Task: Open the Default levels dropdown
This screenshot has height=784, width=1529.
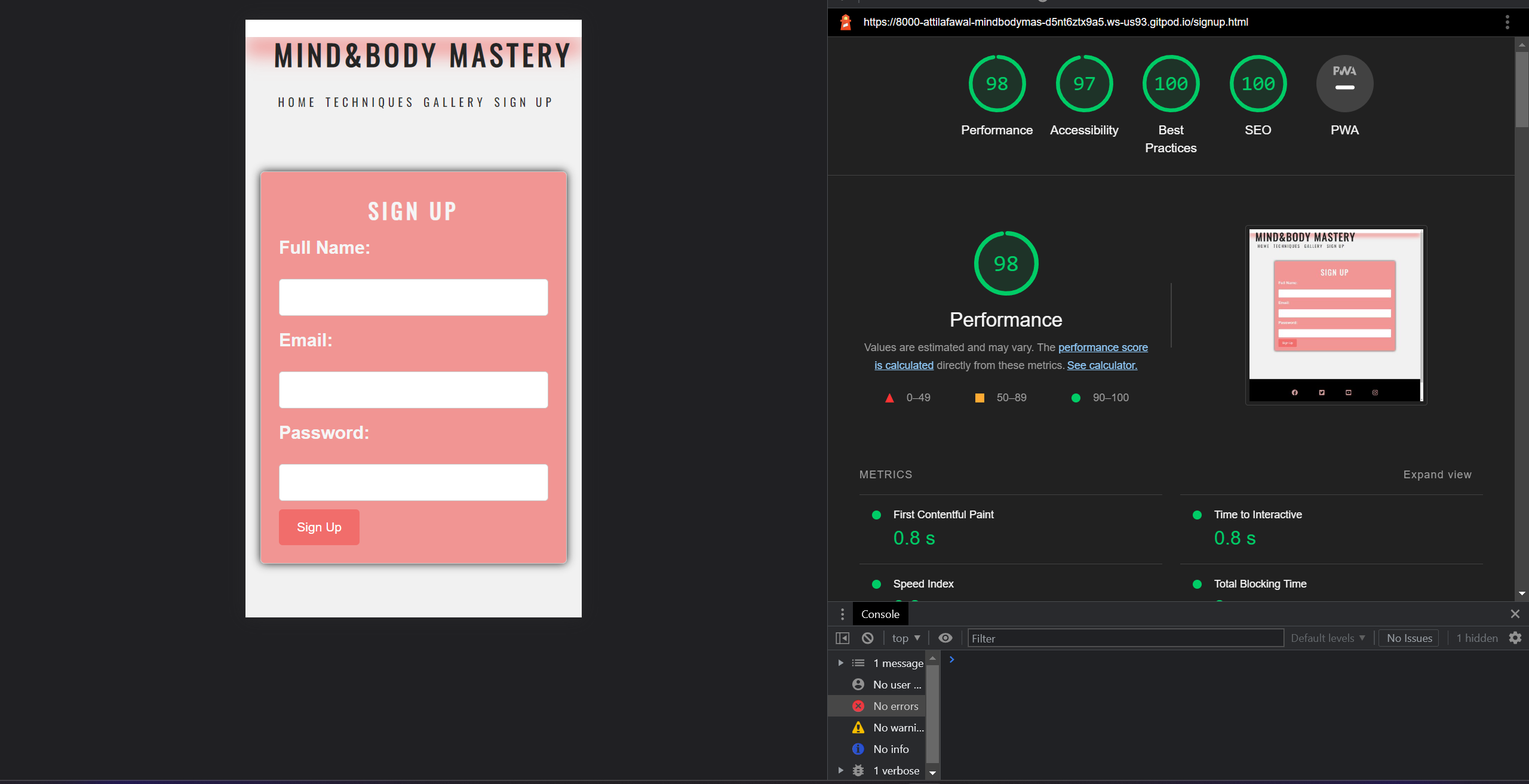Action: 1327,638
